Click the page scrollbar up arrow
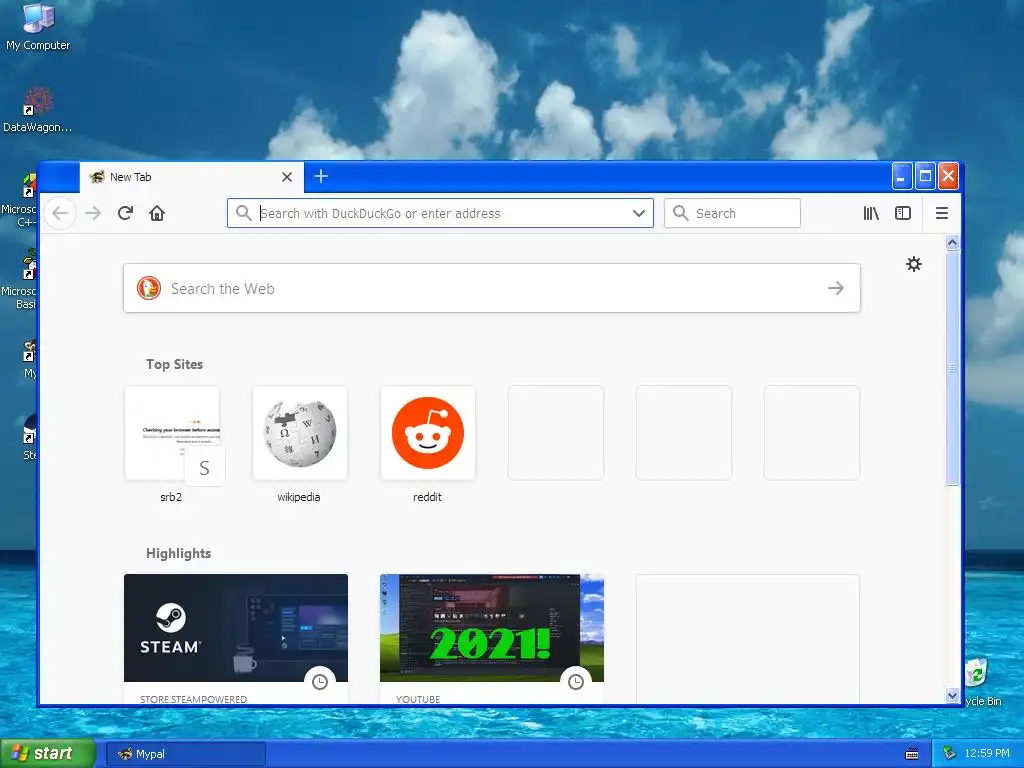 pyautogui.click(x=952, y=243)
